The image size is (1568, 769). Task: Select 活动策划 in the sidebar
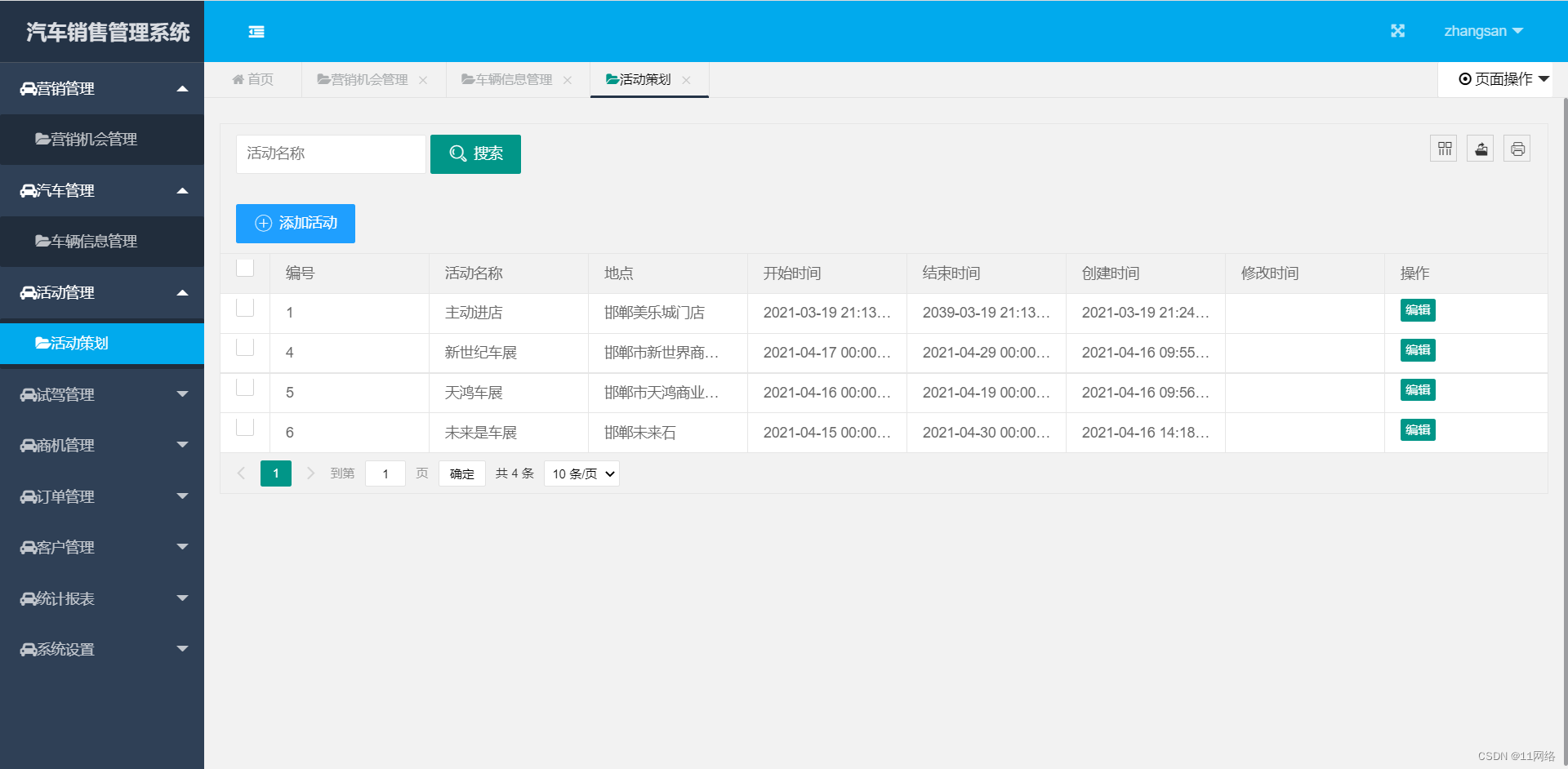click(x=102, y=343)
